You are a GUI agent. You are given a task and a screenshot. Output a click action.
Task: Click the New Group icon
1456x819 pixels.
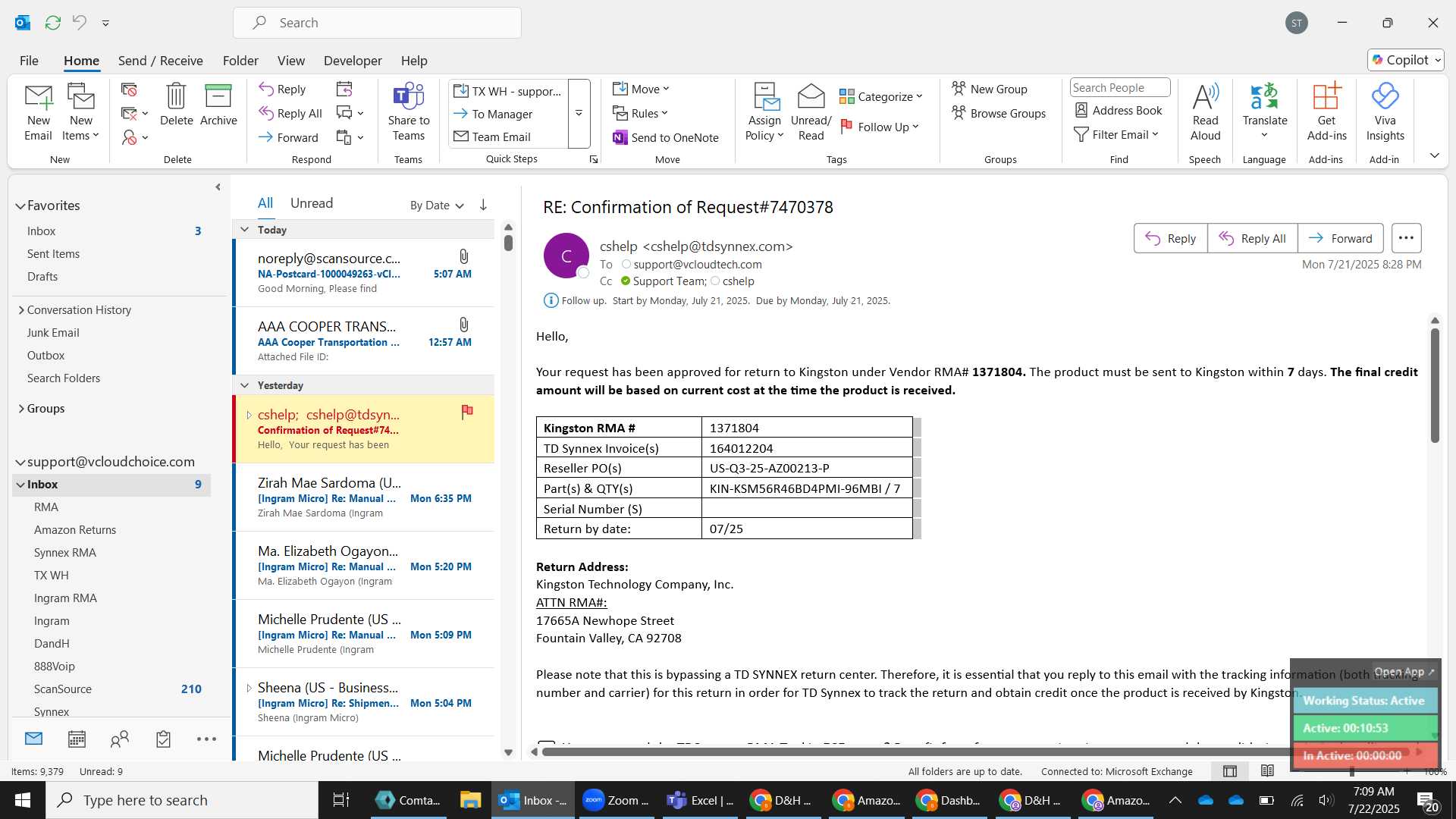pos(990,89)
